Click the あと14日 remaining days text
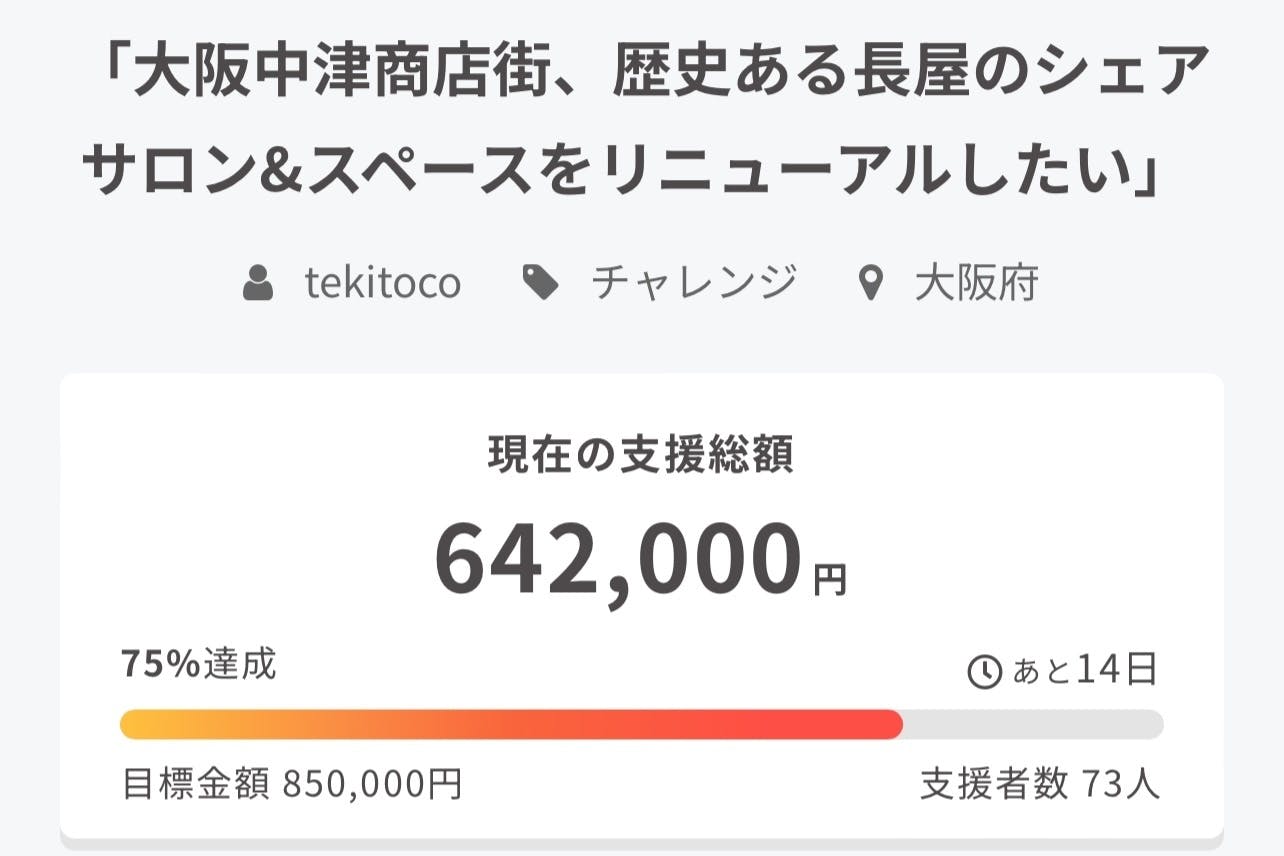This screenshot has height=856, width=1284. 1085,670
